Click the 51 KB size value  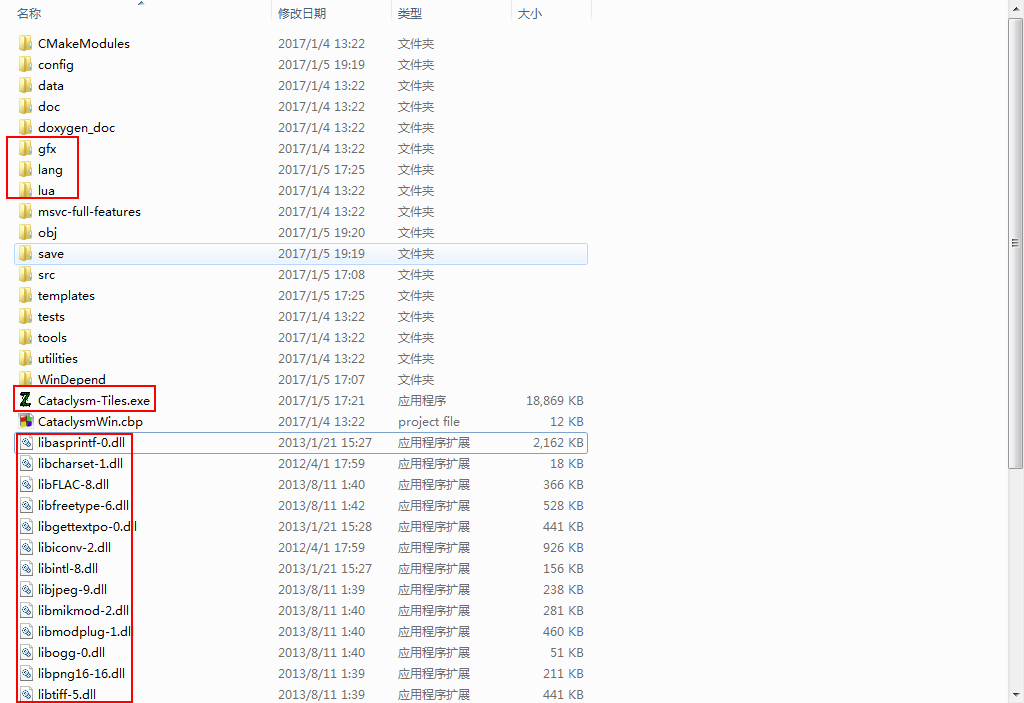tap(566, 652)
